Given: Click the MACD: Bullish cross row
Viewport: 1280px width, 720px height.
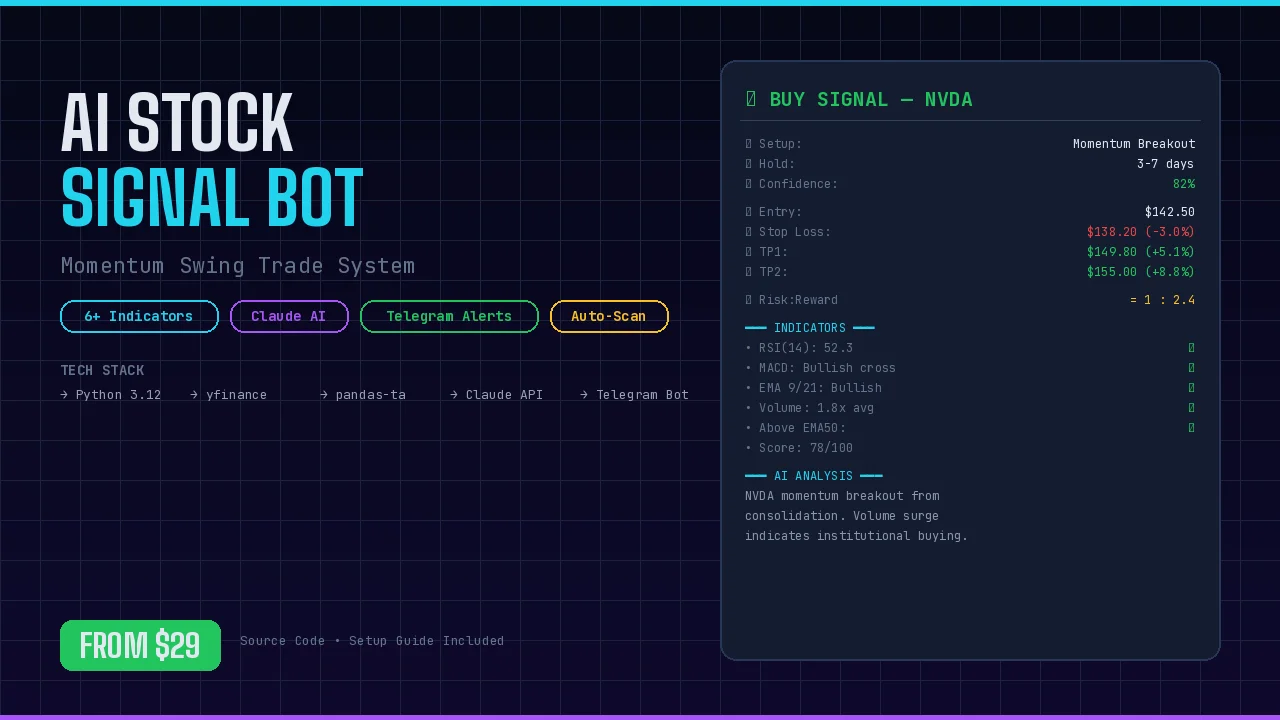Looking at the screenshot, I should click(970, 368).
